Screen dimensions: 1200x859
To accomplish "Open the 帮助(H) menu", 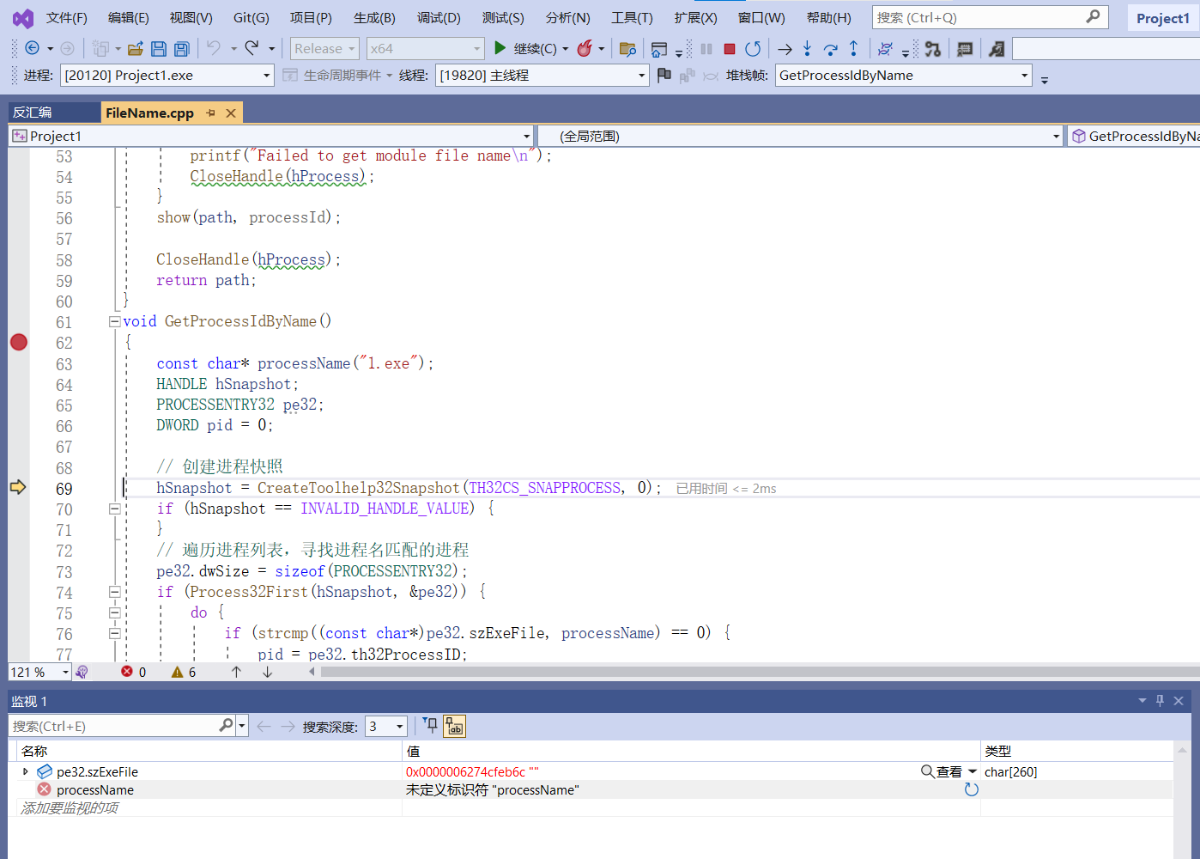I will (x=828, y=18).
